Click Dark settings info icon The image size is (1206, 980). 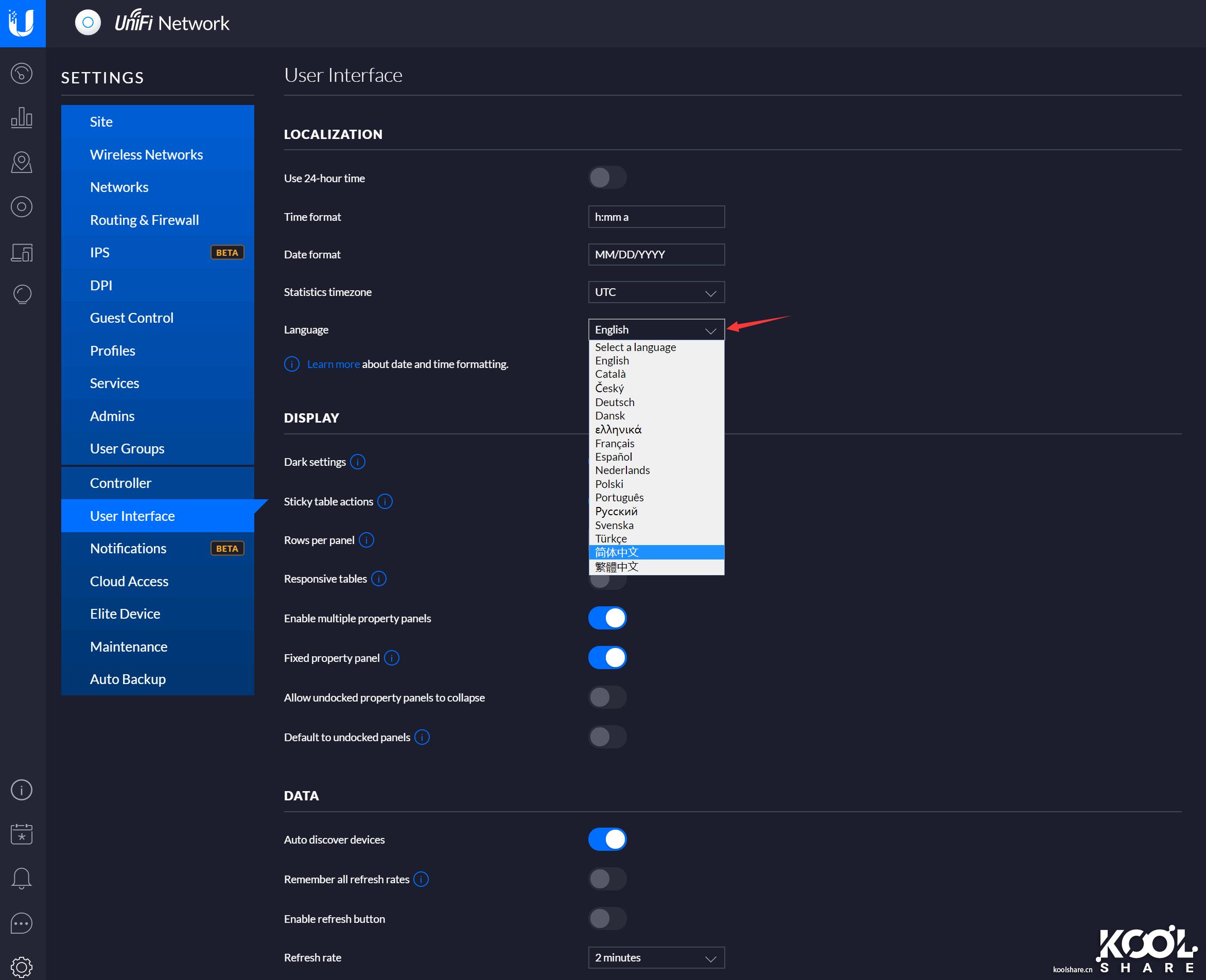(x=357, y=462)
